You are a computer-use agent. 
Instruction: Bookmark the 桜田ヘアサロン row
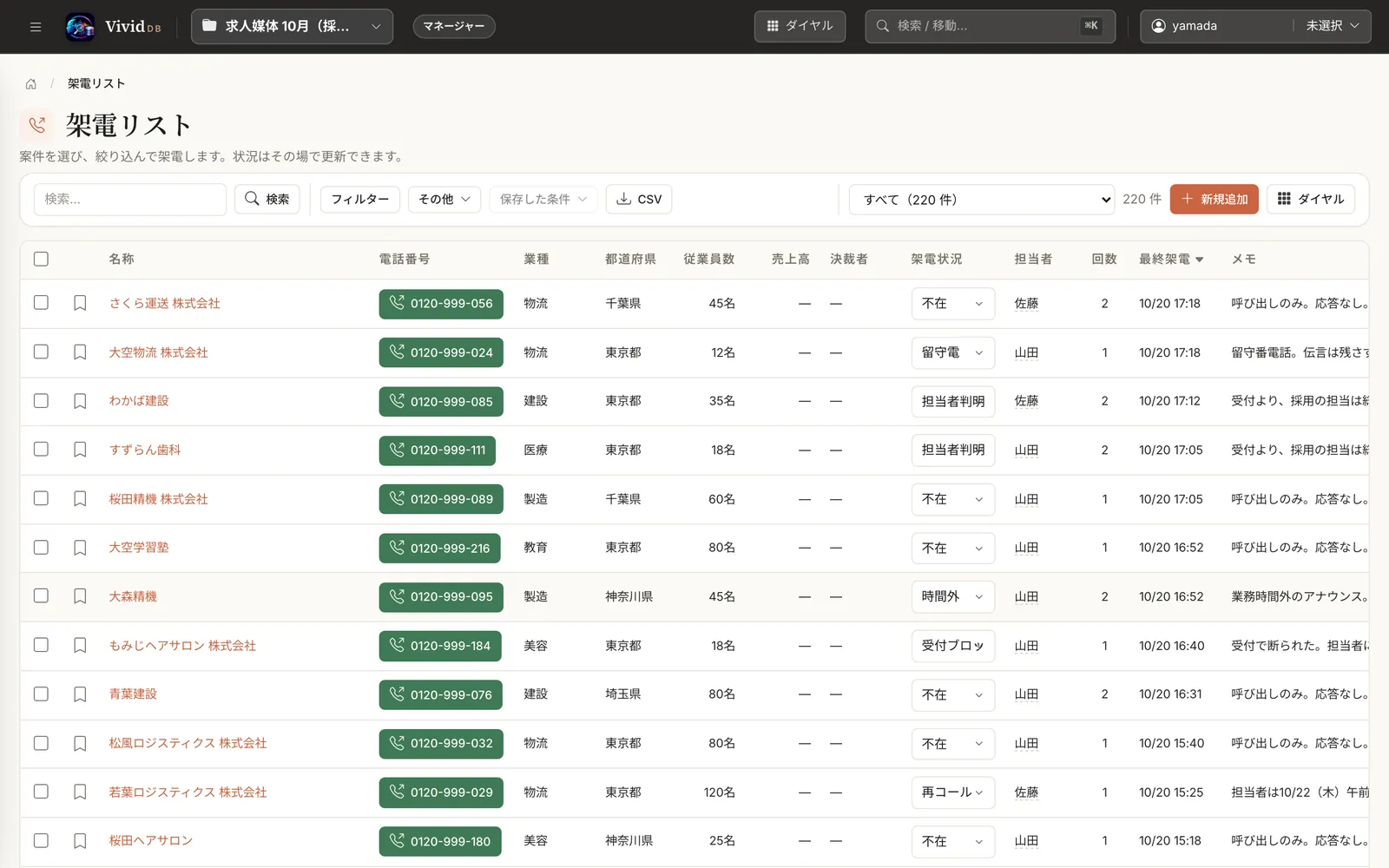point(80,841)
